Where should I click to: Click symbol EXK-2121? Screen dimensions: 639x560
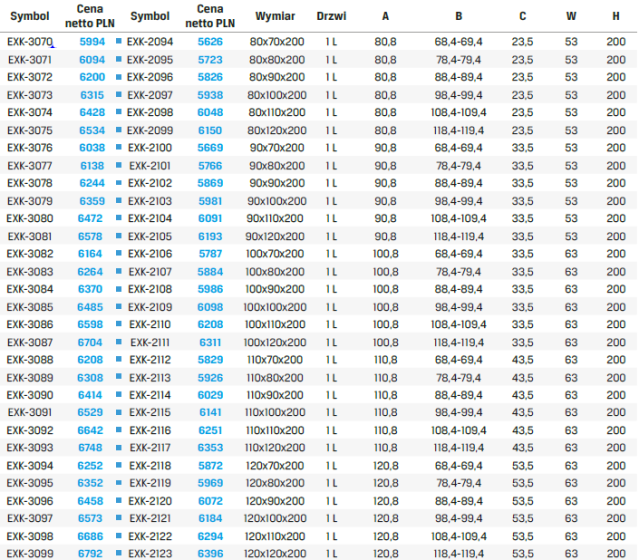coord(150,518)
